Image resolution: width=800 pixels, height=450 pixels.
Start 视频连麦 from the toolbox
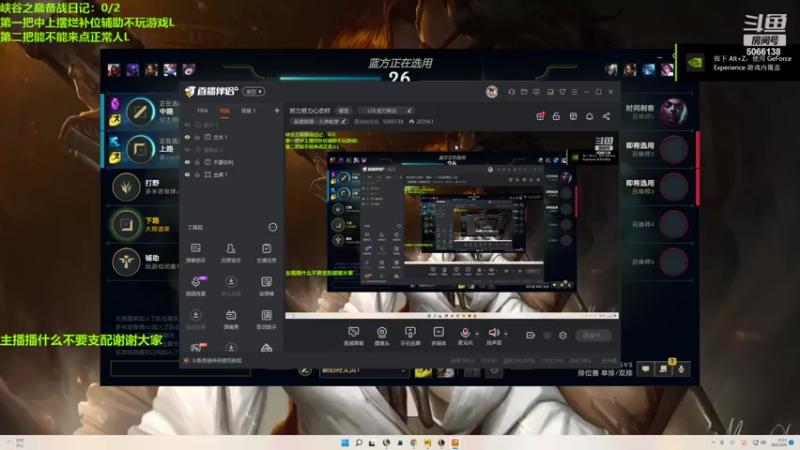pyautogui.click(x=195, y=286)
